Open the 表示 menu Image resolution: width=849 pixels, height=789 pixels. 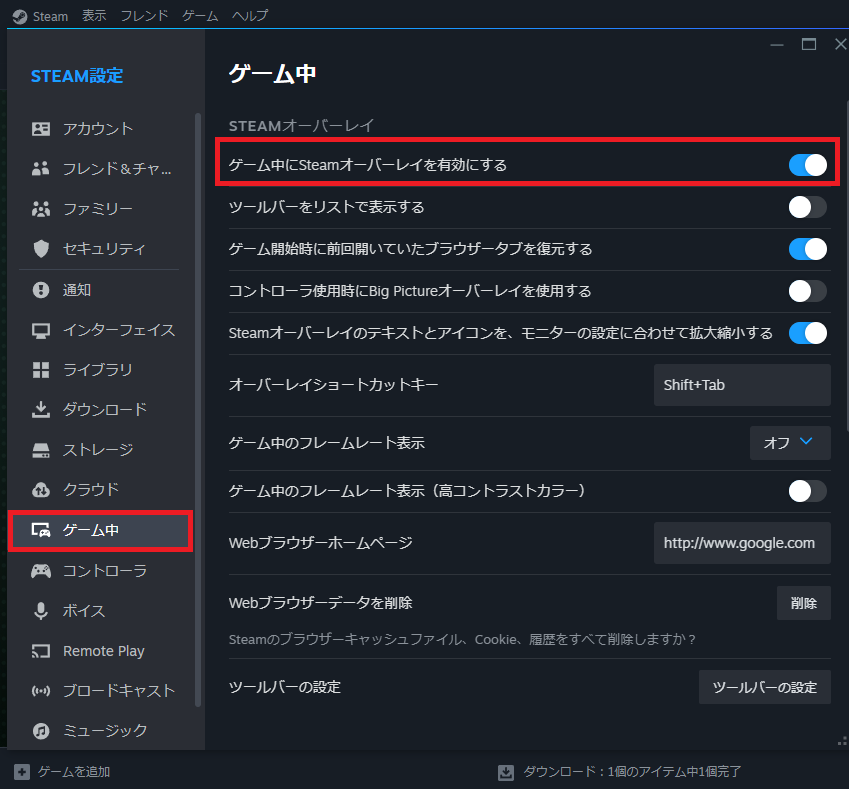(x=94, y=16)
